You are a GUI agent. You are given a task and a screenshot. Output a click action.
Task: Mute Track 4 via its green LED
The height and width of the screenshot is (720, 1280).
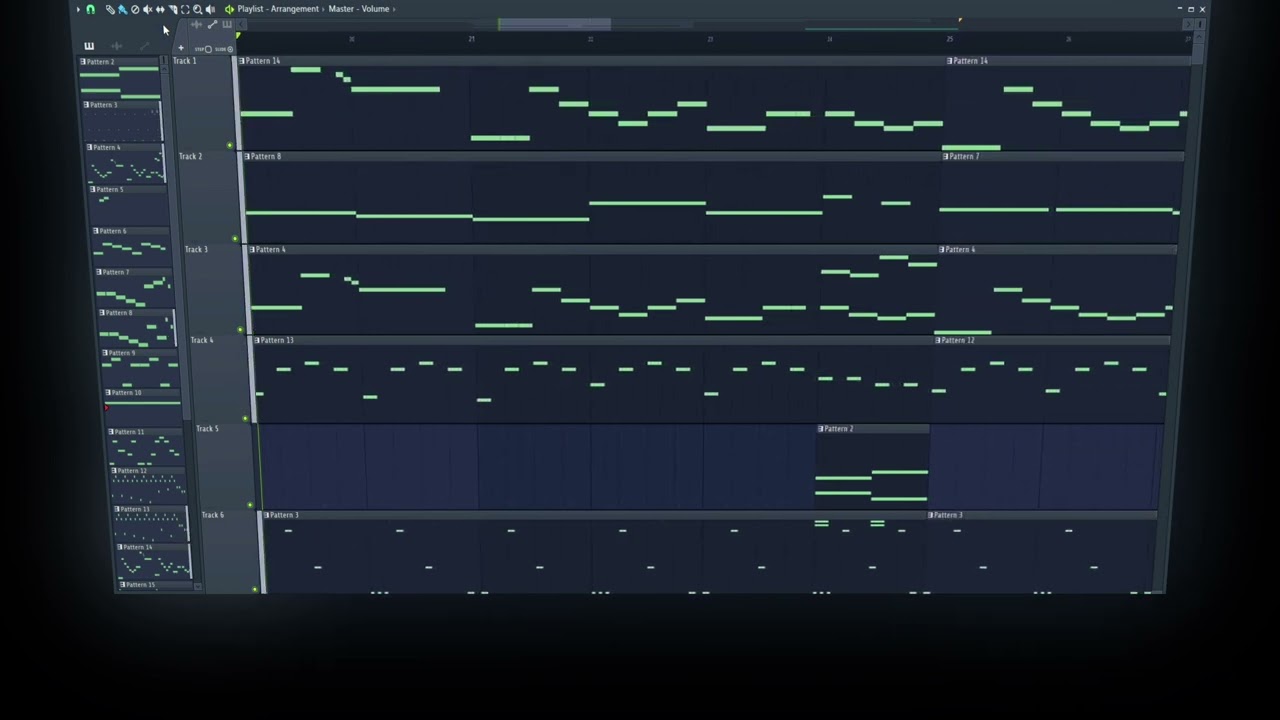tap(245, 419)
